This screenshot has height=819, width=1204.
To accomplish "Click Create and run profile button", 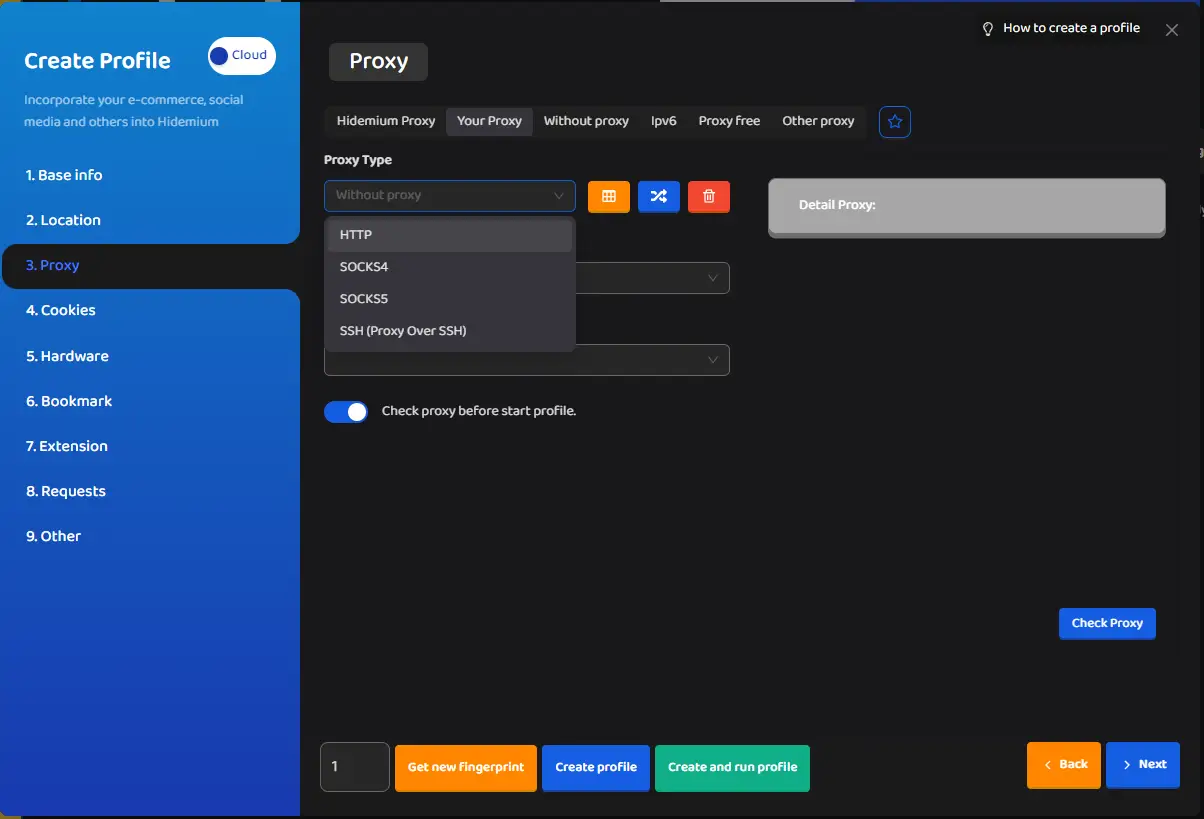I will click(732, 767).
